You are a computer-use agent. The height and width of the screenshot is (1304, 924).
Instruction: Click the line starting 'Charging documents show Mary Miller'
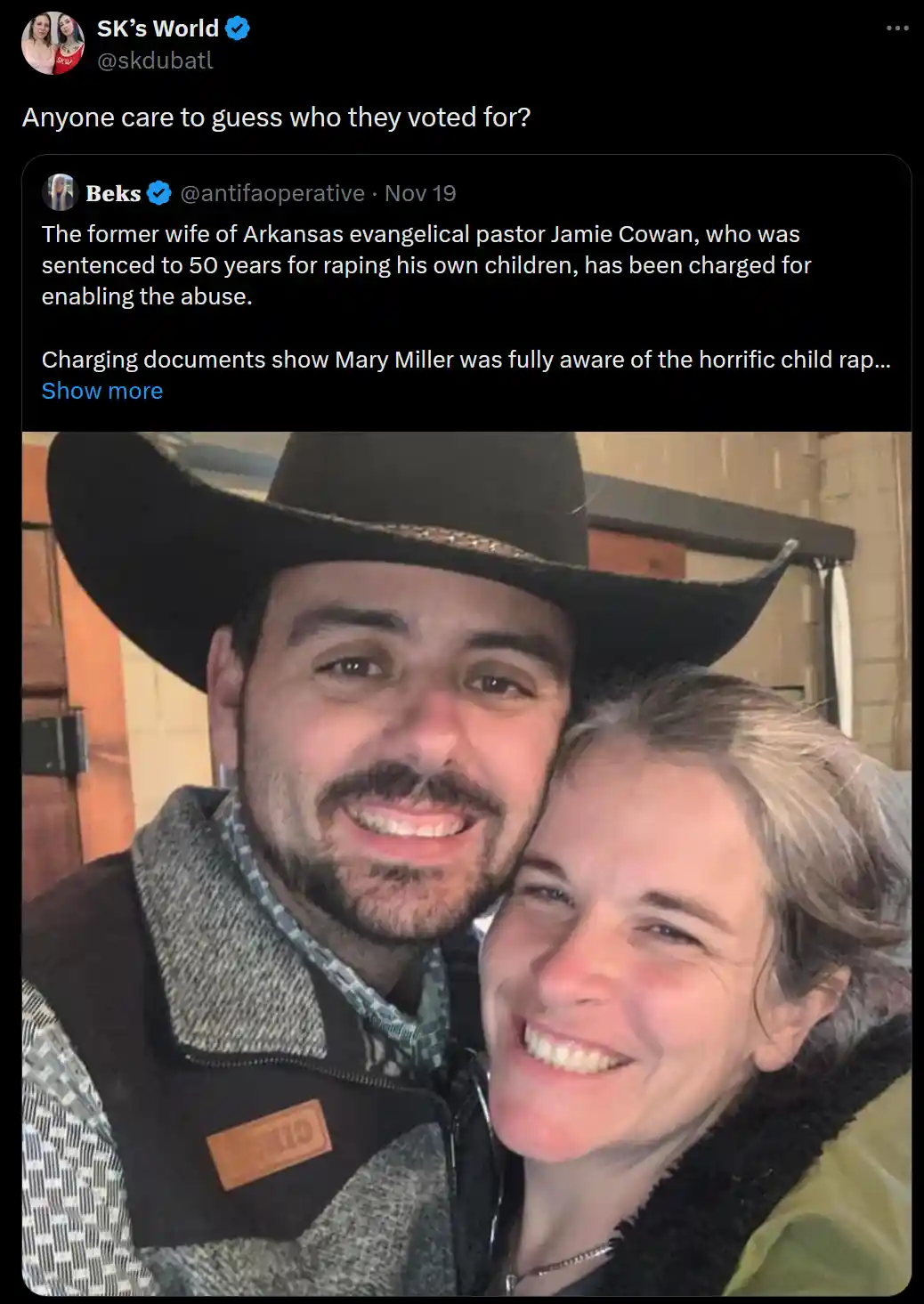pyautogui.click(x=466, y=360)
